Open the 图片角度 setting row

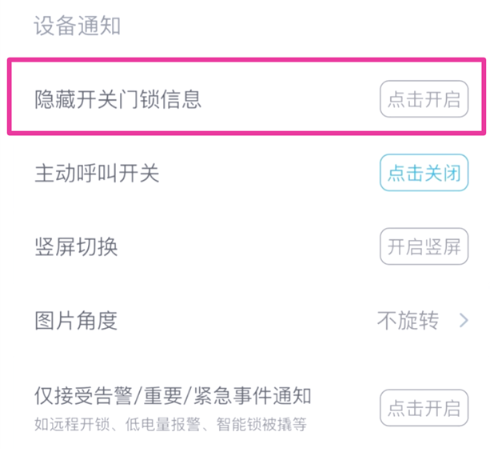coord(245,320)
